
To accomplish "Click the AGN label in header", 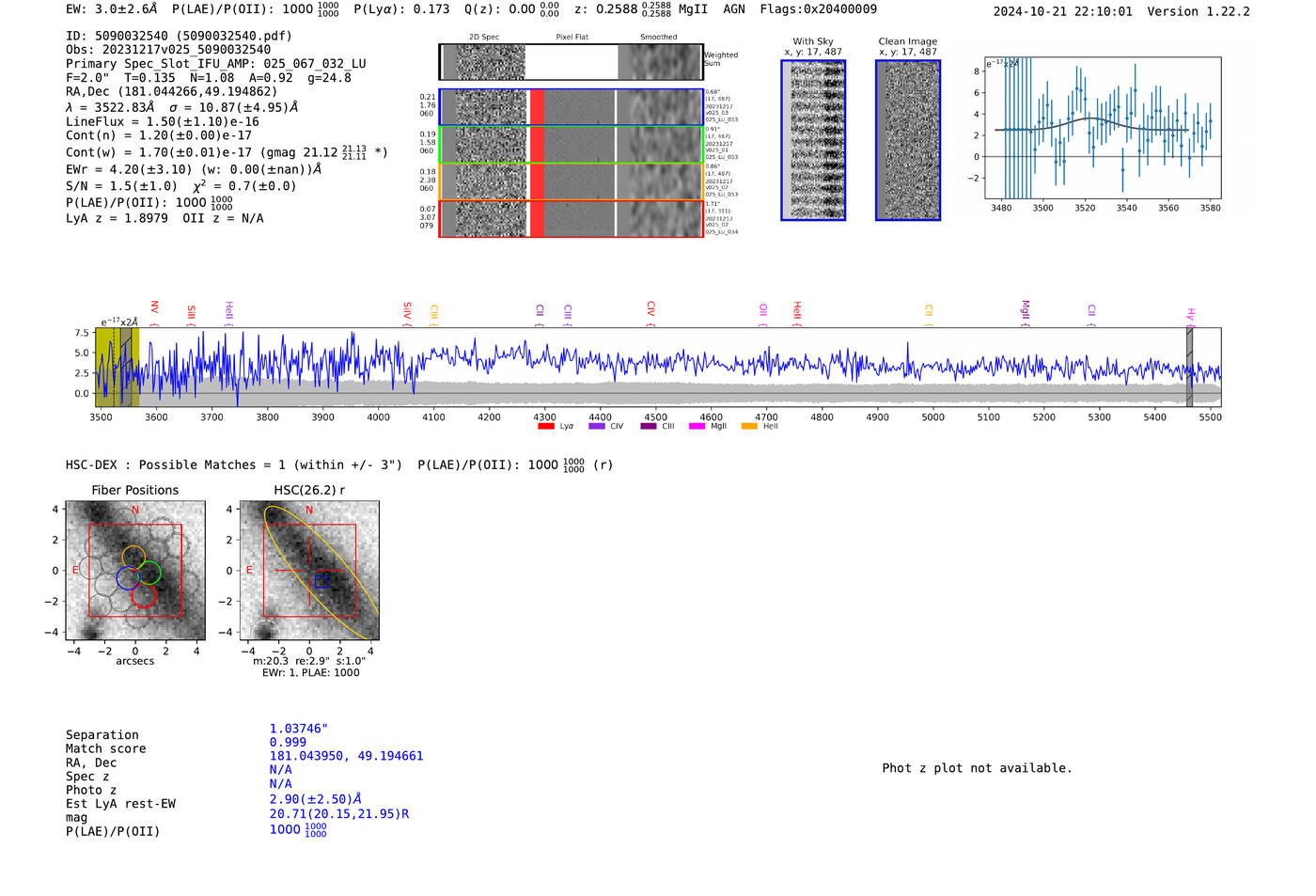I will click(x=734, y=8).
